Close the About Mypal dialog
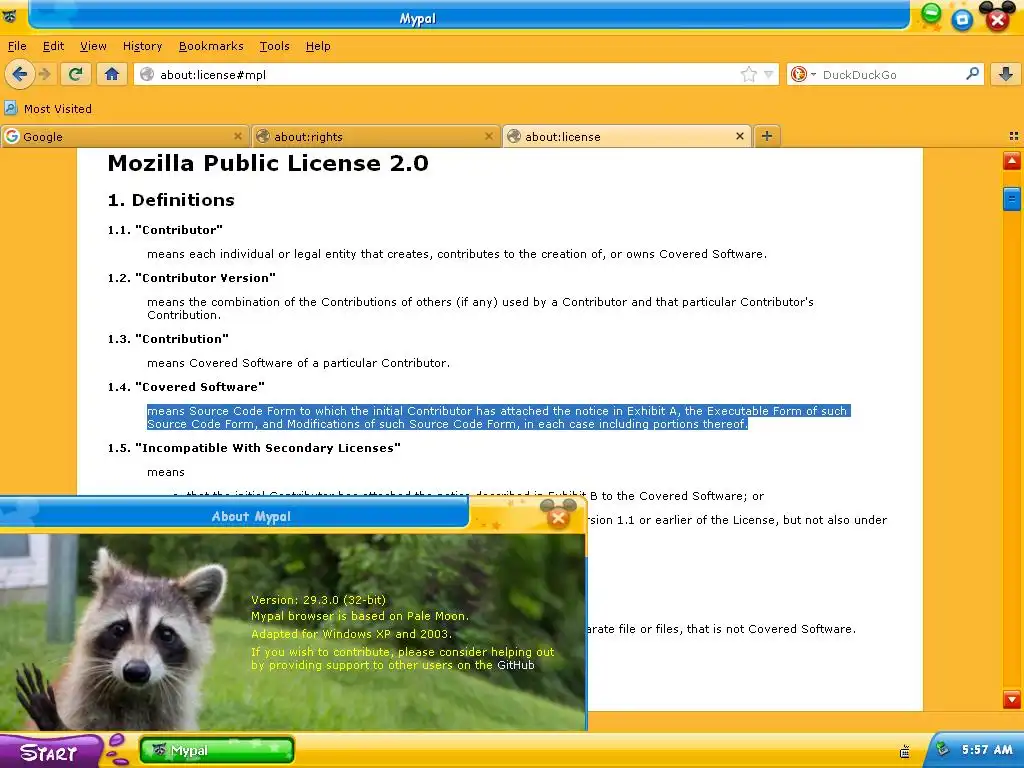1024x768 pixels. click(558, 518)
